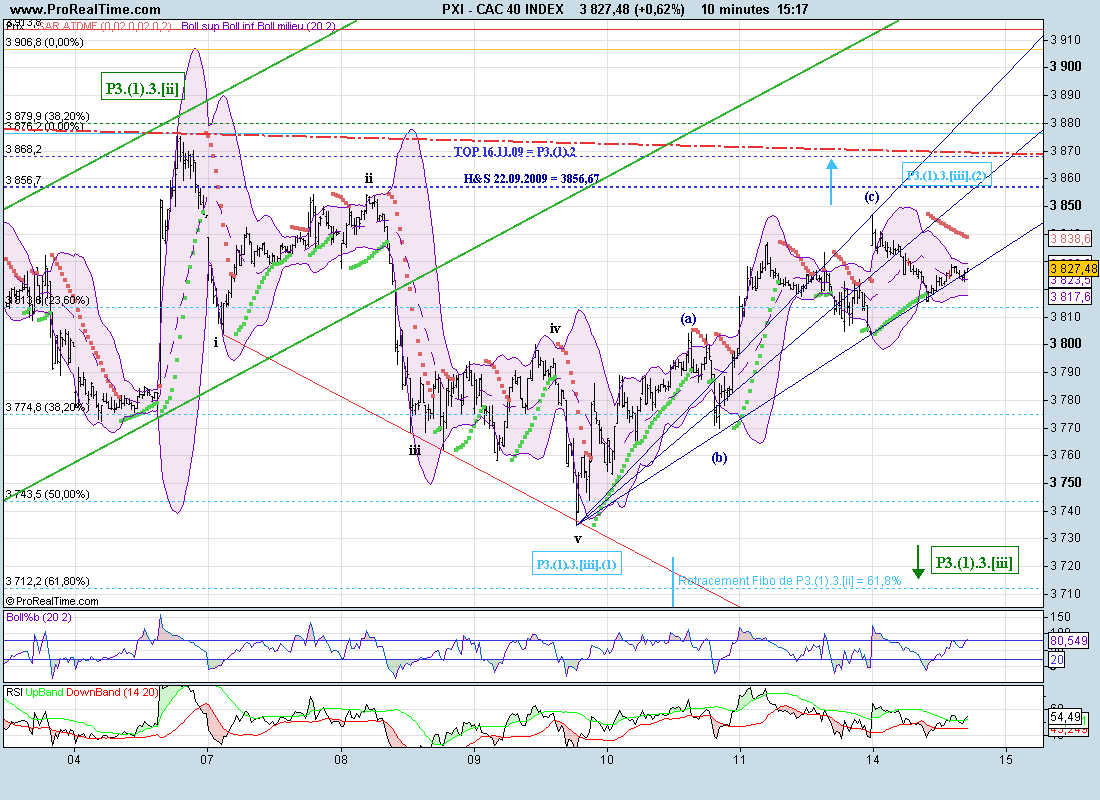Click the '3 906,8 (0,00%)' Fibonacci level label
This screenshot has height=800, width=1100.
pos(44,42)
